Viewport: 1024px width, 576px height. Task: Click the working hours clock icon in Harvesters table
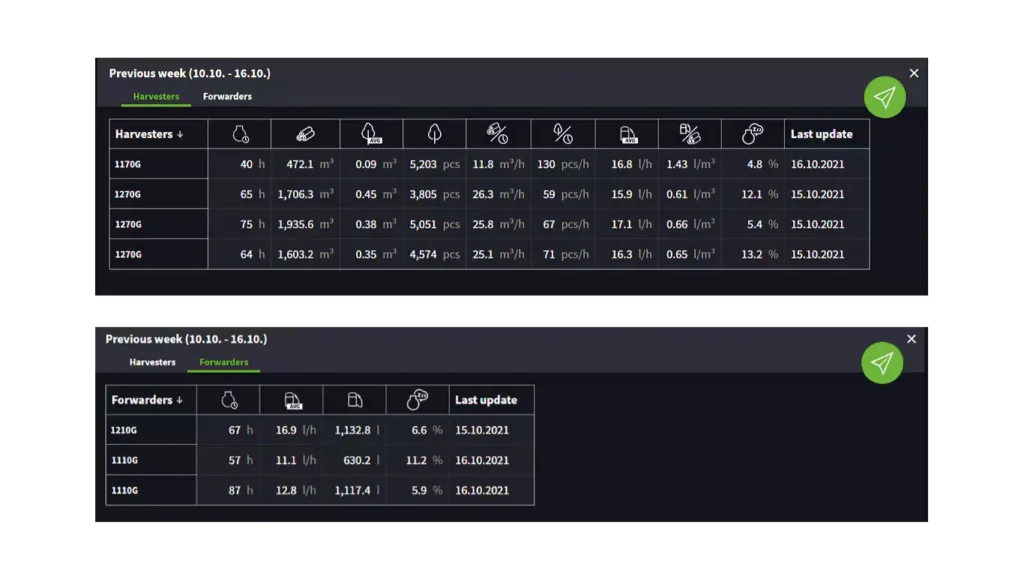tap(240, 134)
